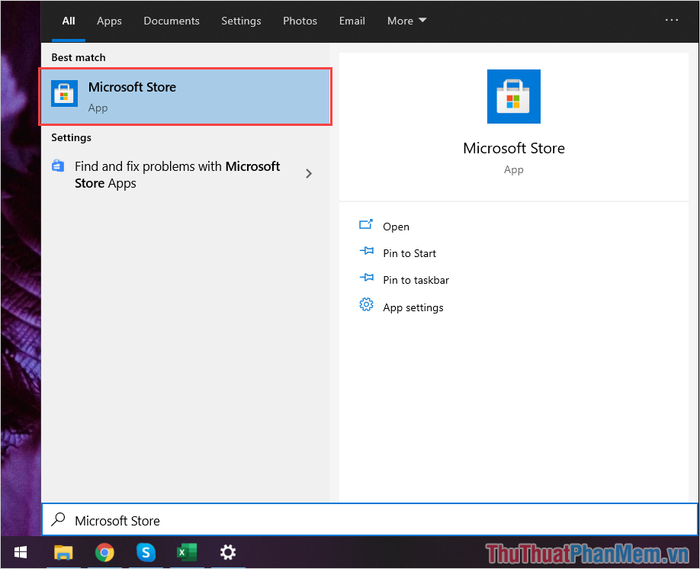Click the Microsoft Store icon in best match
The height and width of the screenshot is (569, 700).
[x=64, y=93]
